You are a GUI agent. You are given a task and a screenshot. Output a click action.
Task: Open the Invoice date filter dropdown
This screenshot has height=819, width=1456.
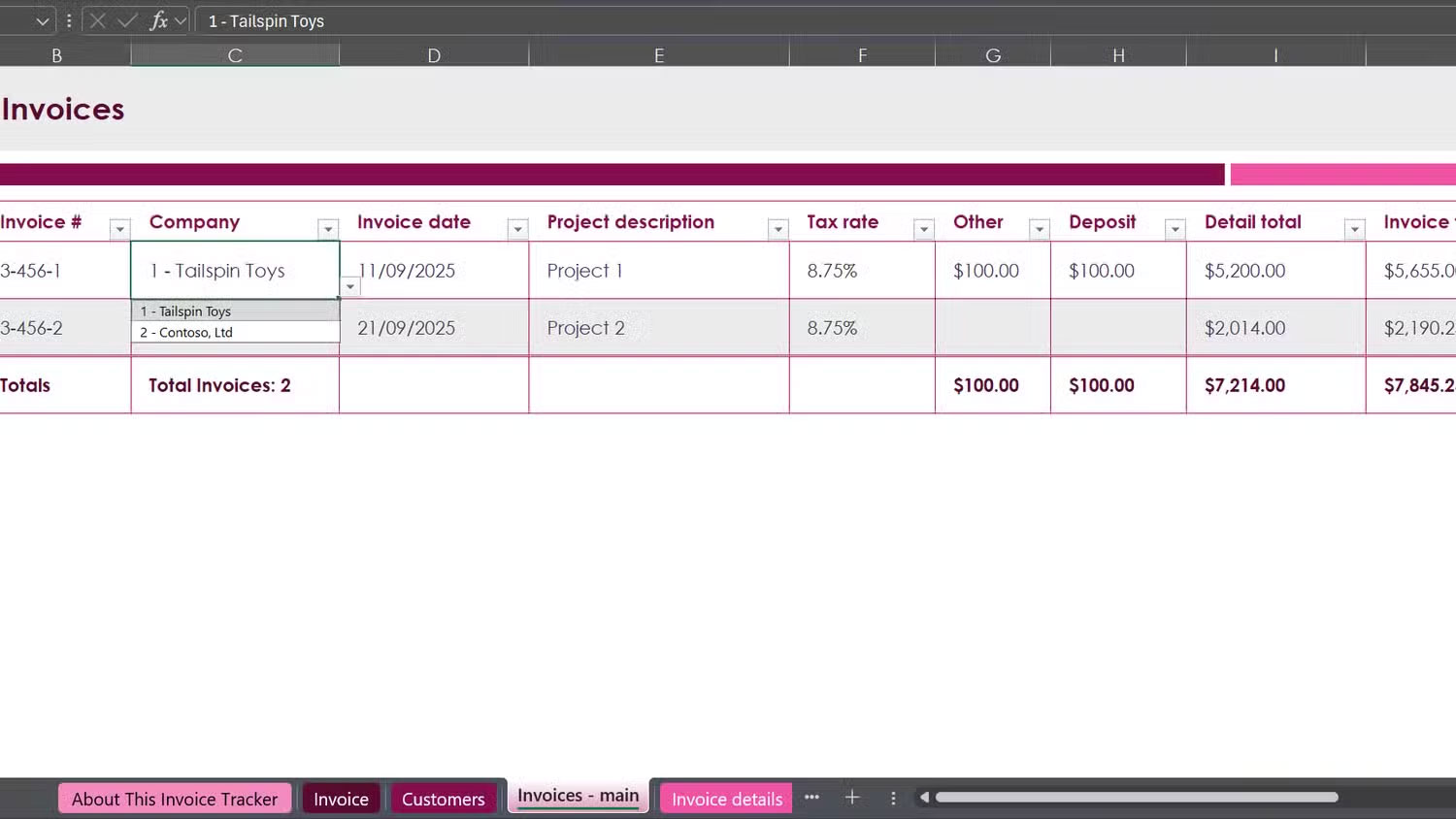[517, 229]
